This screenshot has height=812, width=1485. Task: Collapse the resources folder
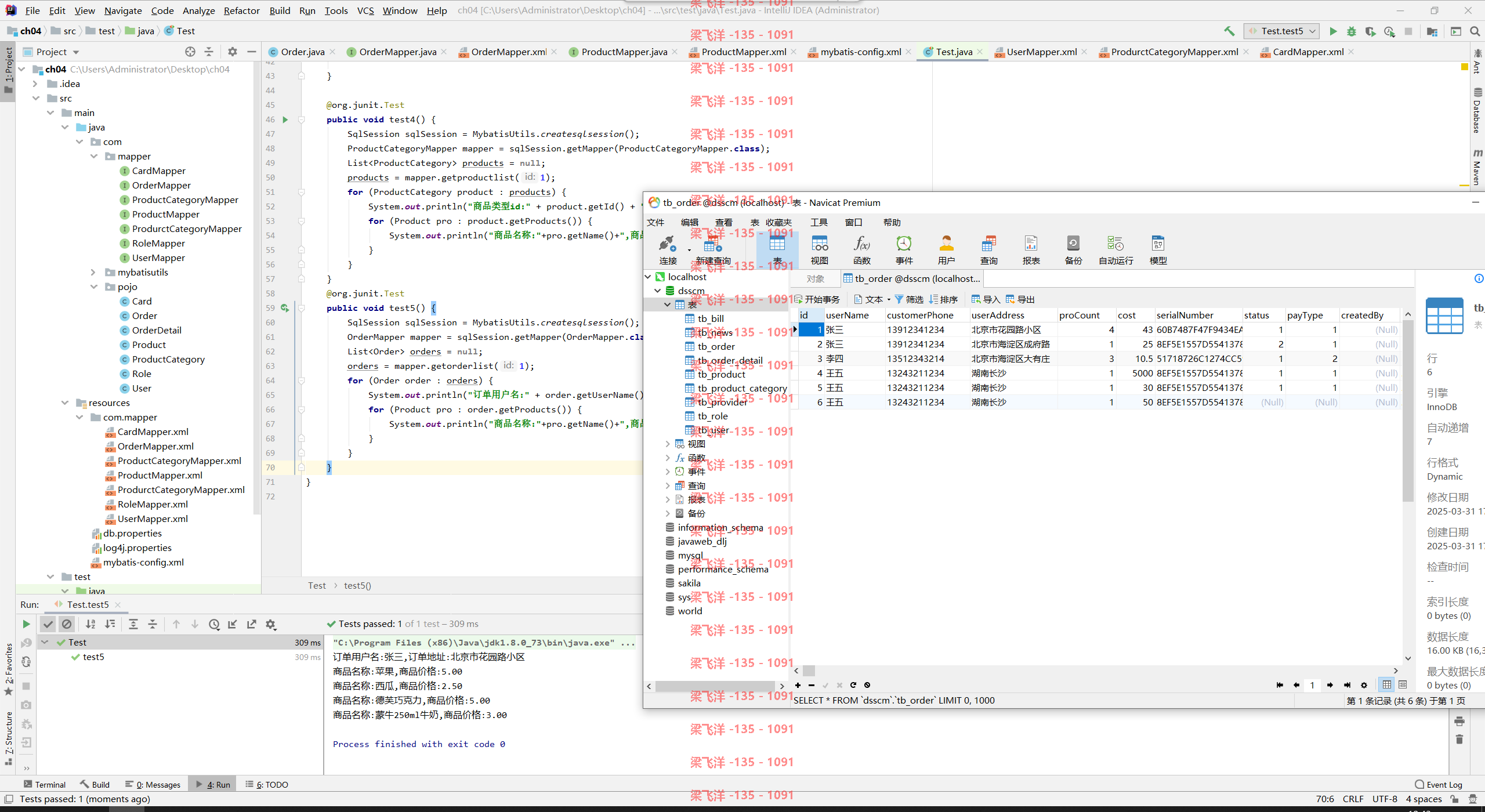(64, 403)
